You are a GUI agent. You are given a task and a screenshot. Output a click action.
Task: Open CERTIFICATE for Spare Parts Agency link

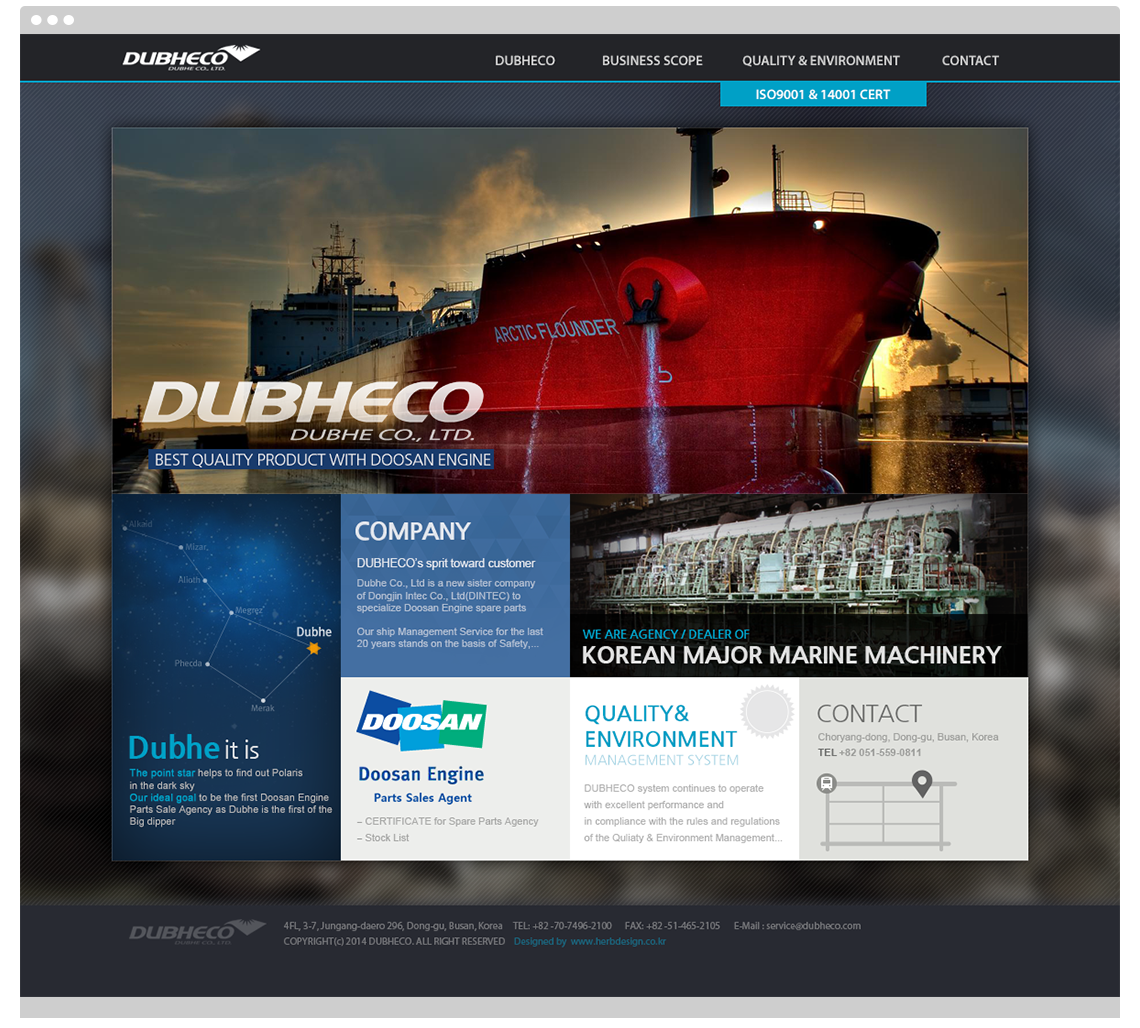448,821
